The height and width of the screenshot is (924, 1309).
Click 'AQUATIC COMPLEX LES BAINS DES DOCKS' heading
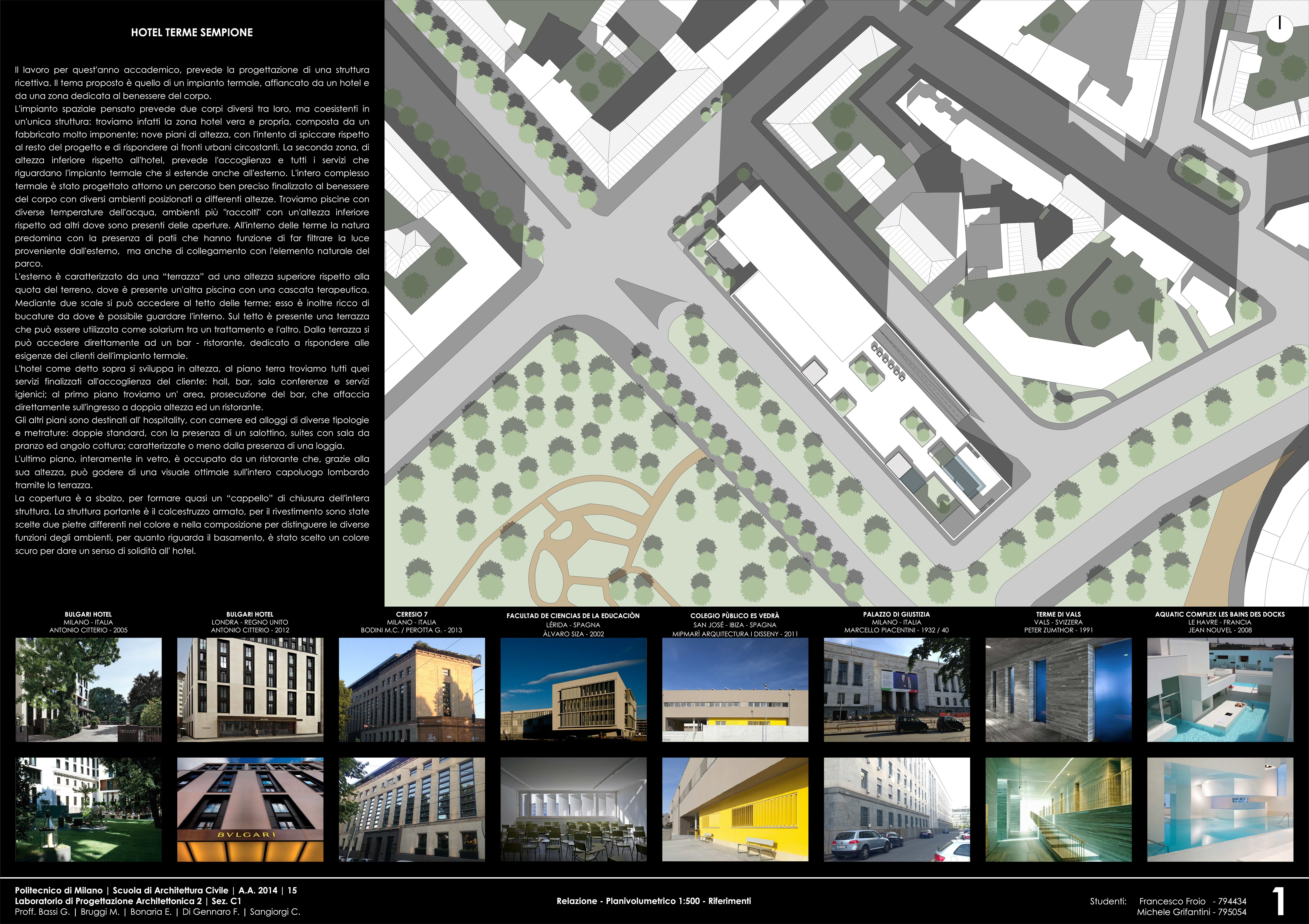[x=1220, y=614]
